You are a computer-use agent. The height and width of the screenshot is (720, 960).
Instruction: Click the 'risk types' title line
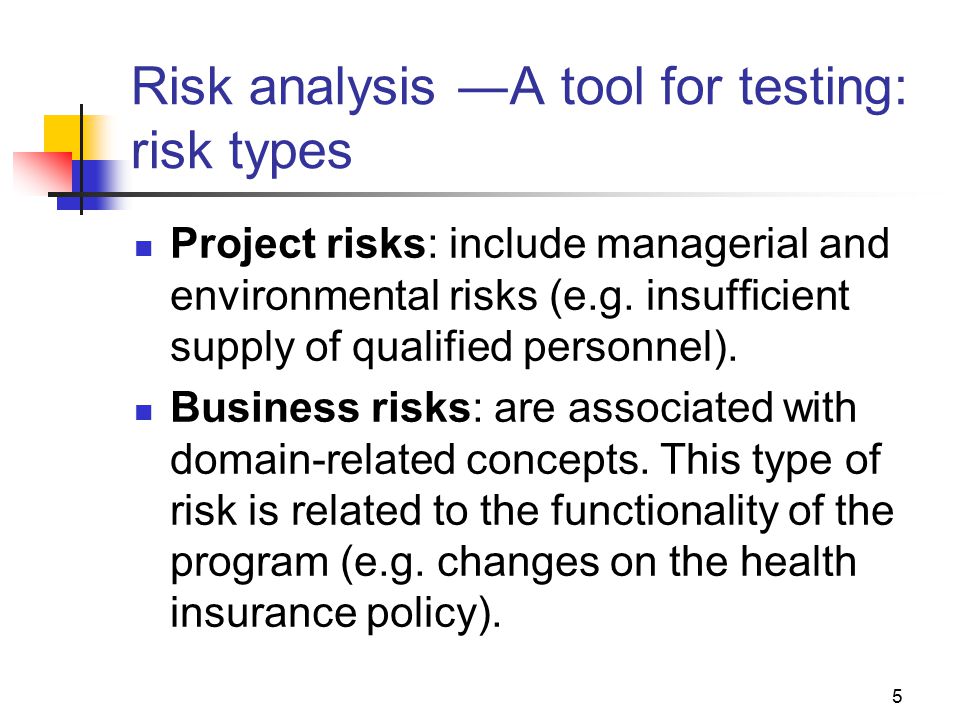click(242, 151)
